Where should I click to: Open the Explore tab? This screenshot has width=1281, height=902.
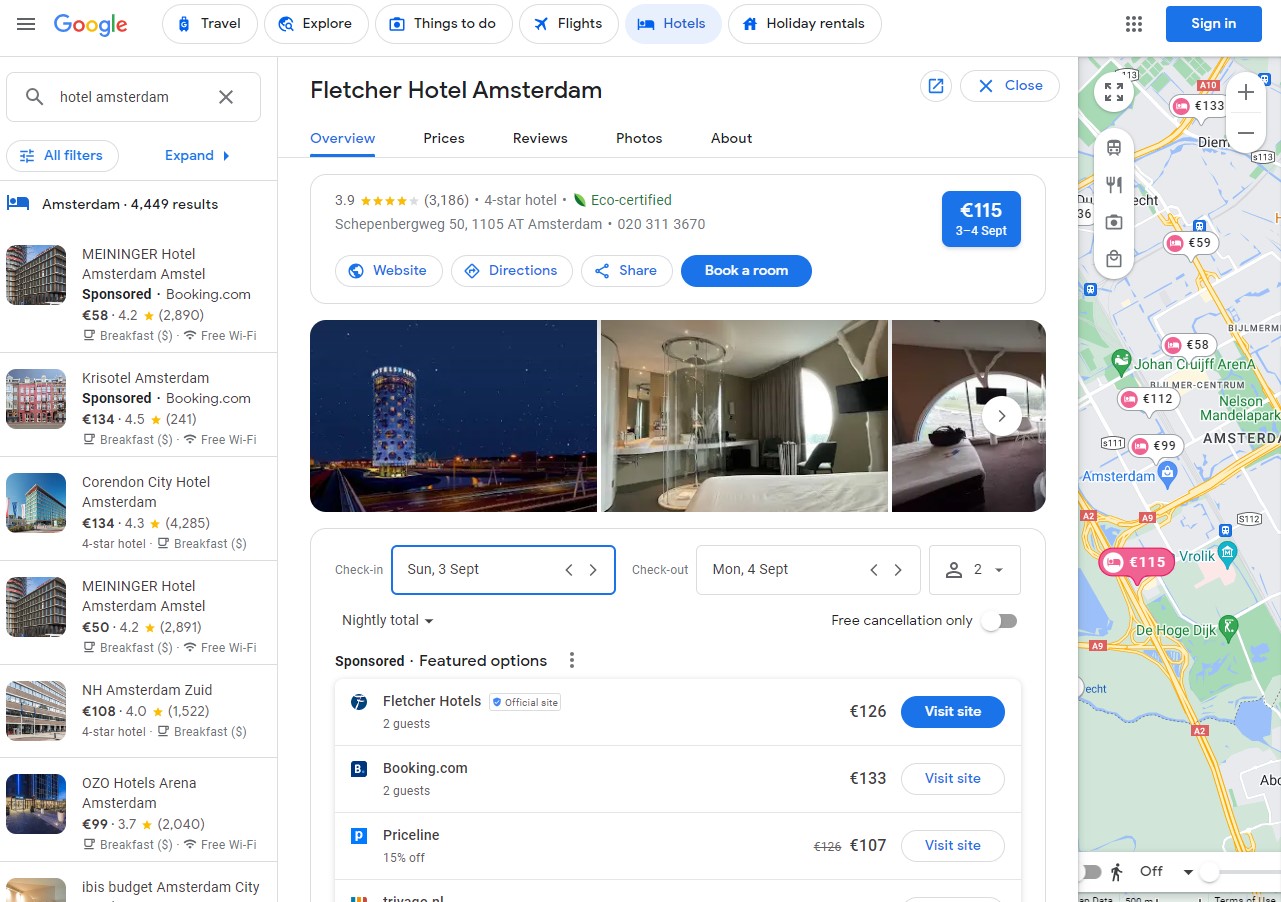(x=316, y=24)
